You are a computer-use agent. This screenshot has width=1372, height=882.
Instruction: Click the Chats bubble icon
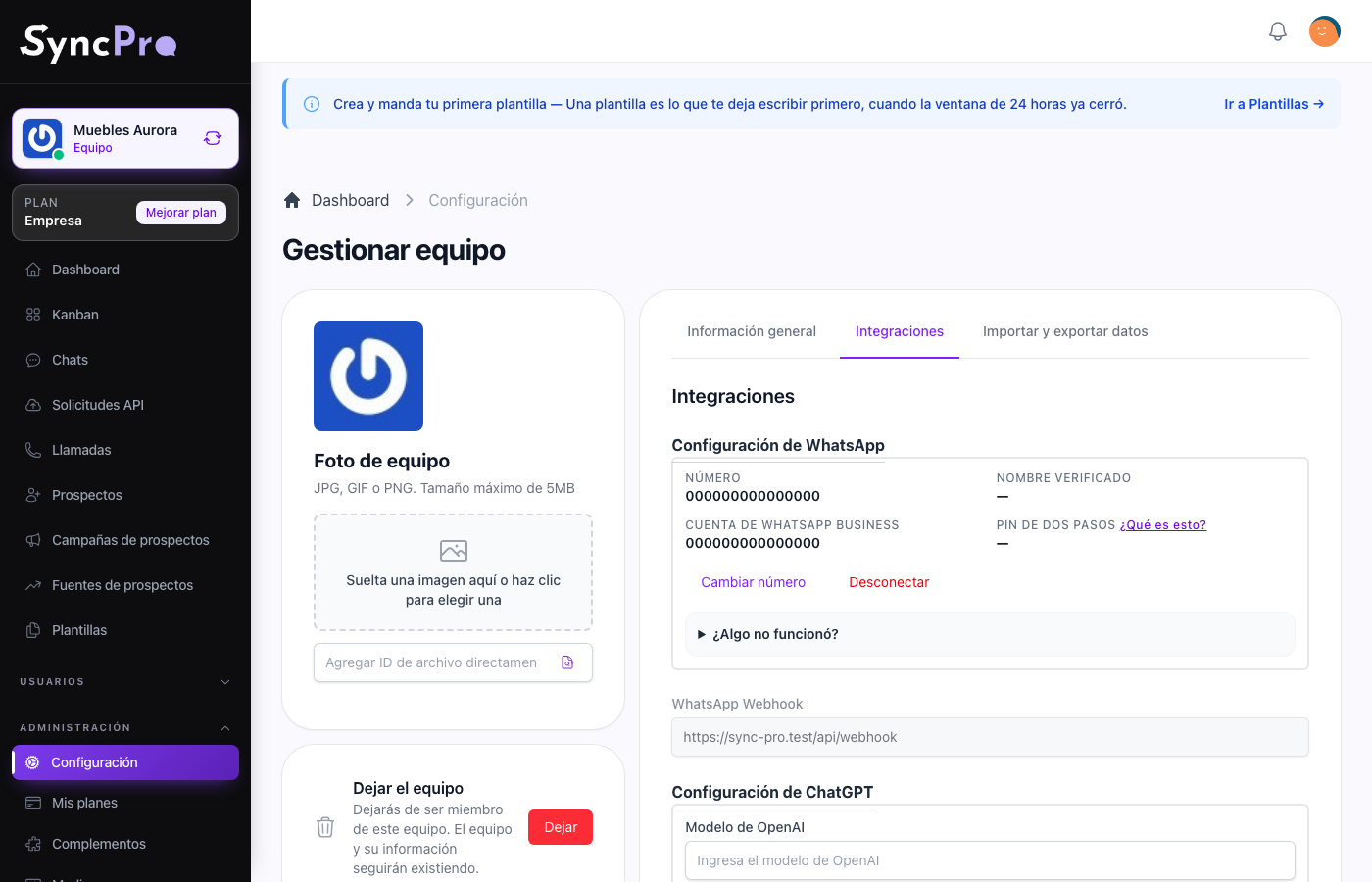point(33,360)
